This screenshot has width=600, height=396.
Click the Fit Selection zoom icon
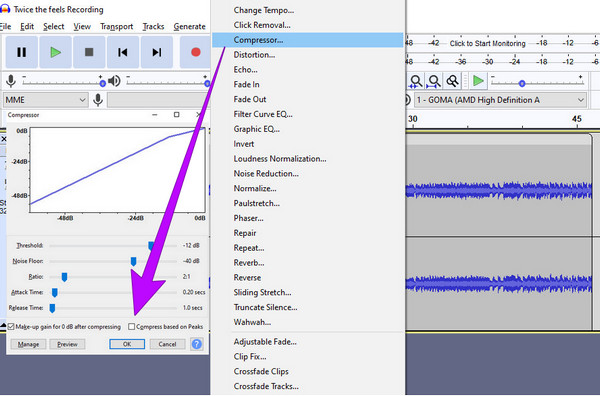tap(416, 81)
